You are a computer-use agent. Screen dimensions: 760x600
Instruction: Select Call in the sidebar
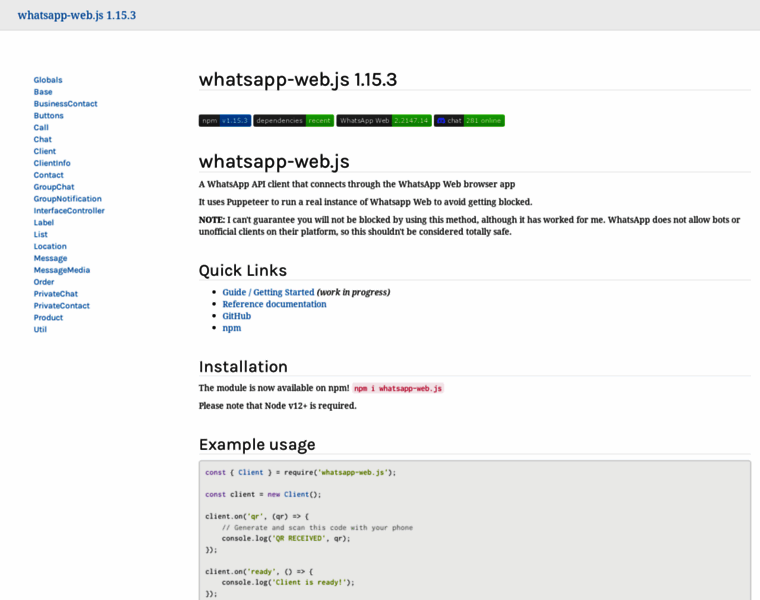pyautogui.click(x=41, y=127)
